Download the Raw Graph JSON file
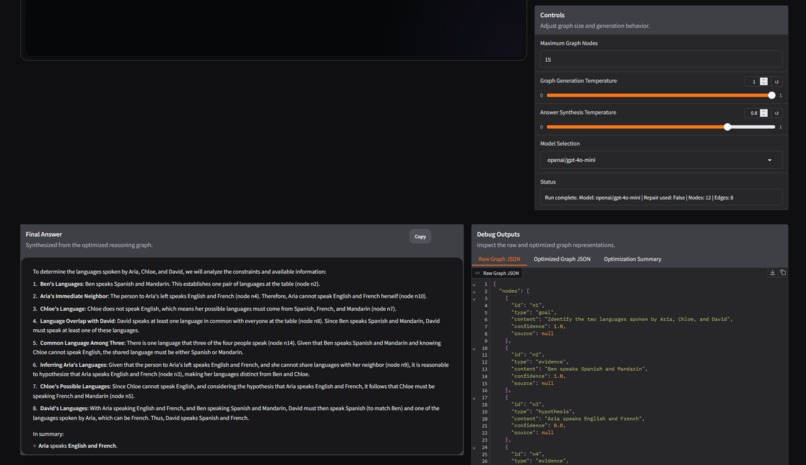Image resolution: width=806 pixels, height=465 pixels. click(x=772, y=273)
